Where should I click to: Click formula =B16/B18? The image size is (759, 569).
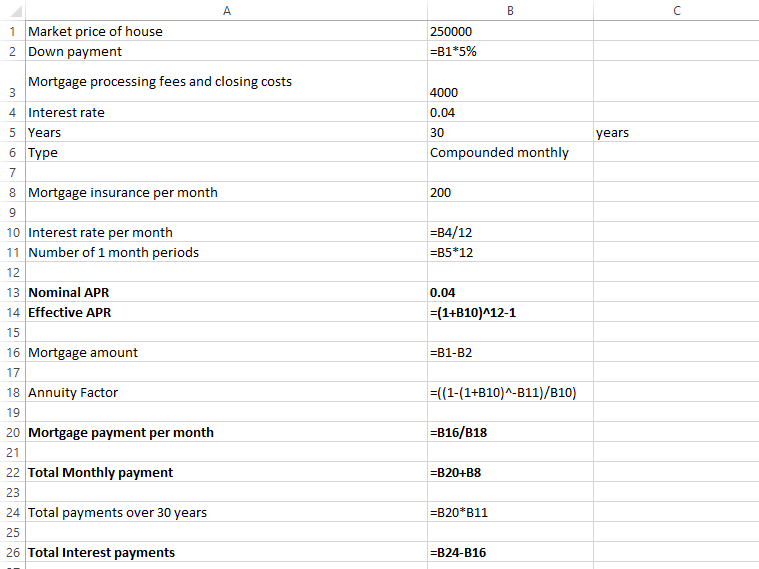pyautogui.click(x=510, y=432)
